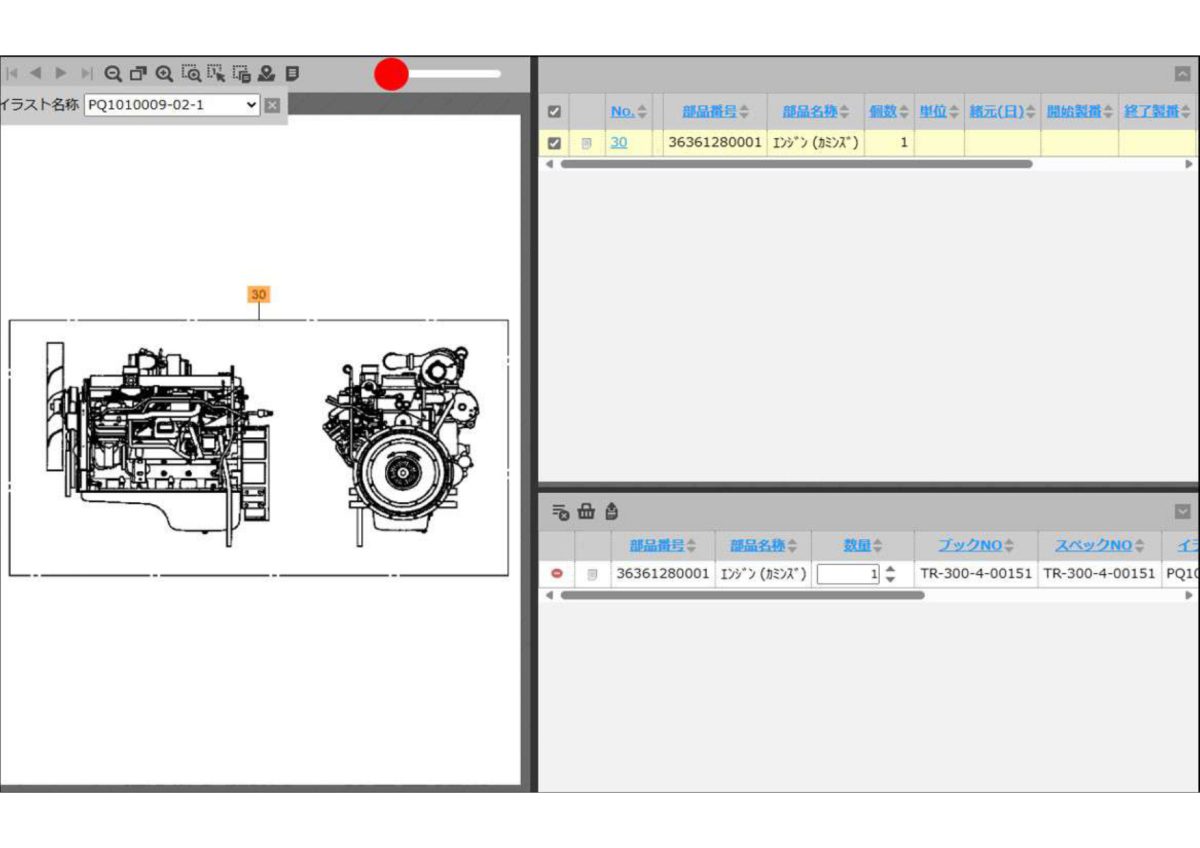1200x848 pixels.
Task: Uncheck the checkbox for row No. 30
Action: (x=555, y=143)
